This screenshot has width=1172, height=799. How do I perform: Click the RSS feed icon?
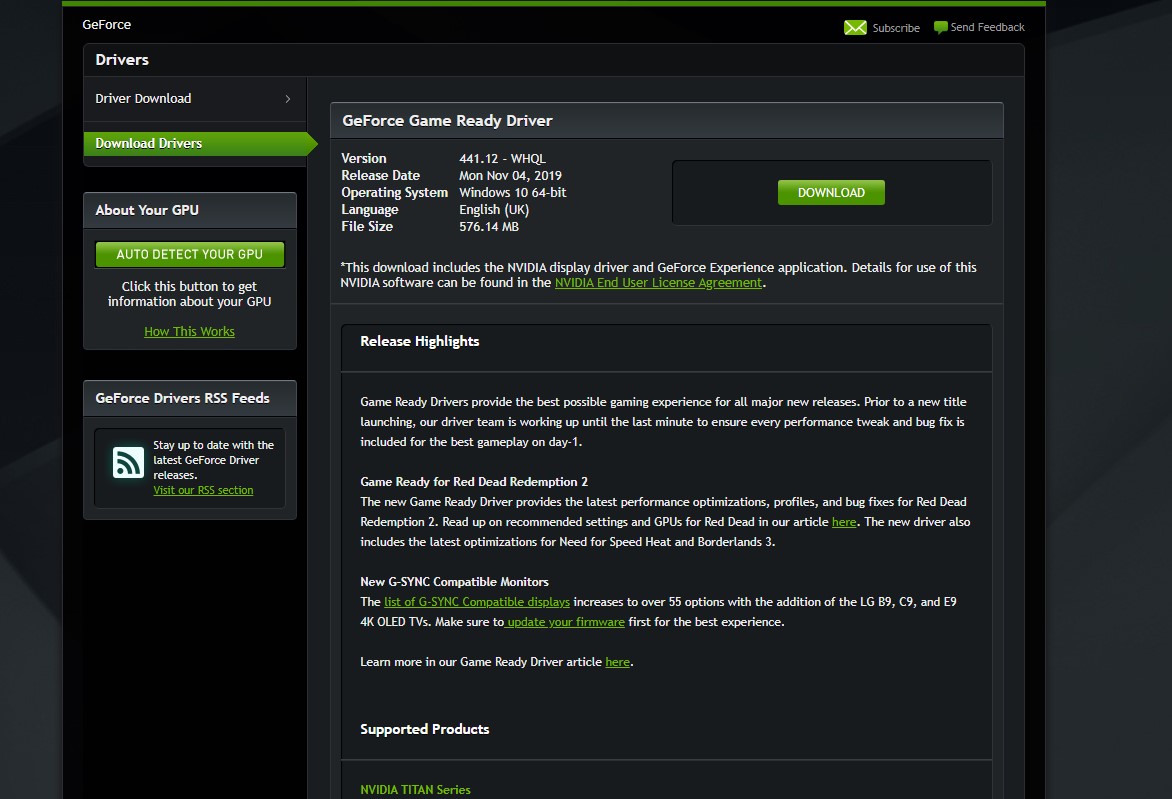coord(128,462)
